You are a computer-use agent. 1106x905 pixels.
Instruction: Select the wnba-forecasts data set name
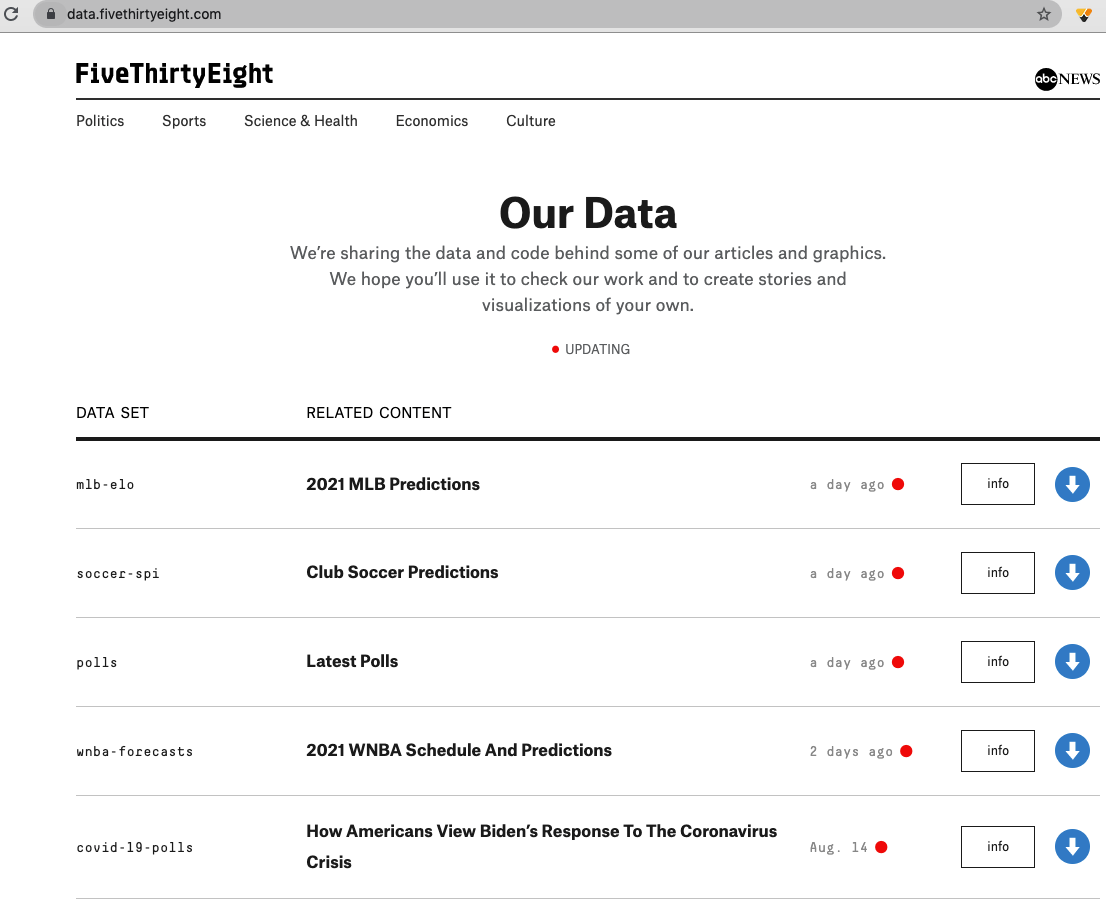[135, 751]
